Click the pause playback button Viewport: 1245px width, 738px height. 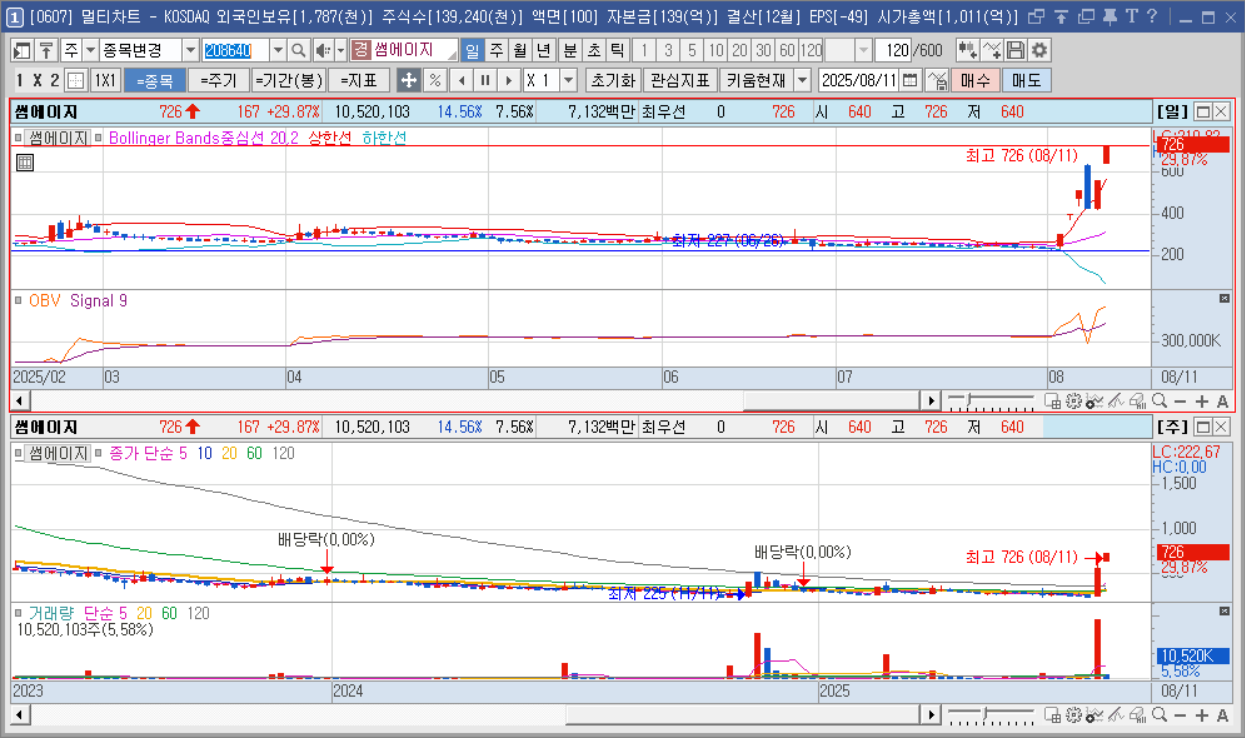click(485, 80)
